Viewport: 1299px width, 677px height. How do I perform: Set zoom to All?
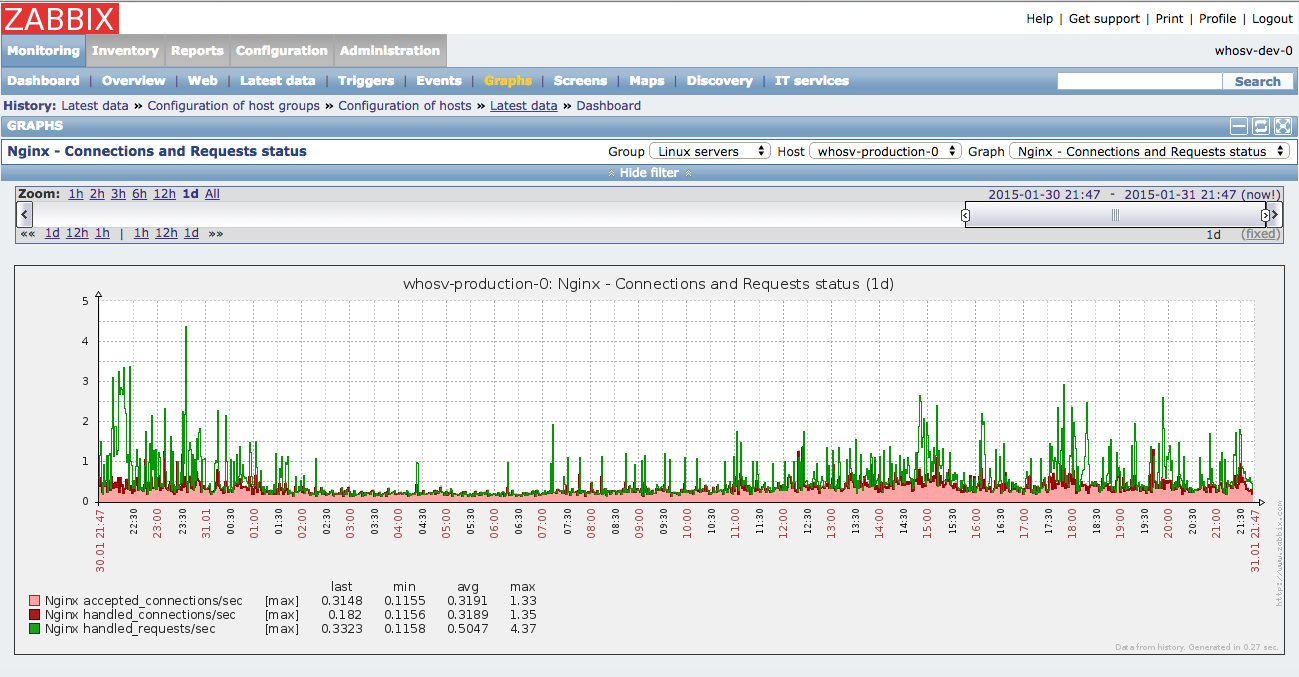[x=213, y=194]
